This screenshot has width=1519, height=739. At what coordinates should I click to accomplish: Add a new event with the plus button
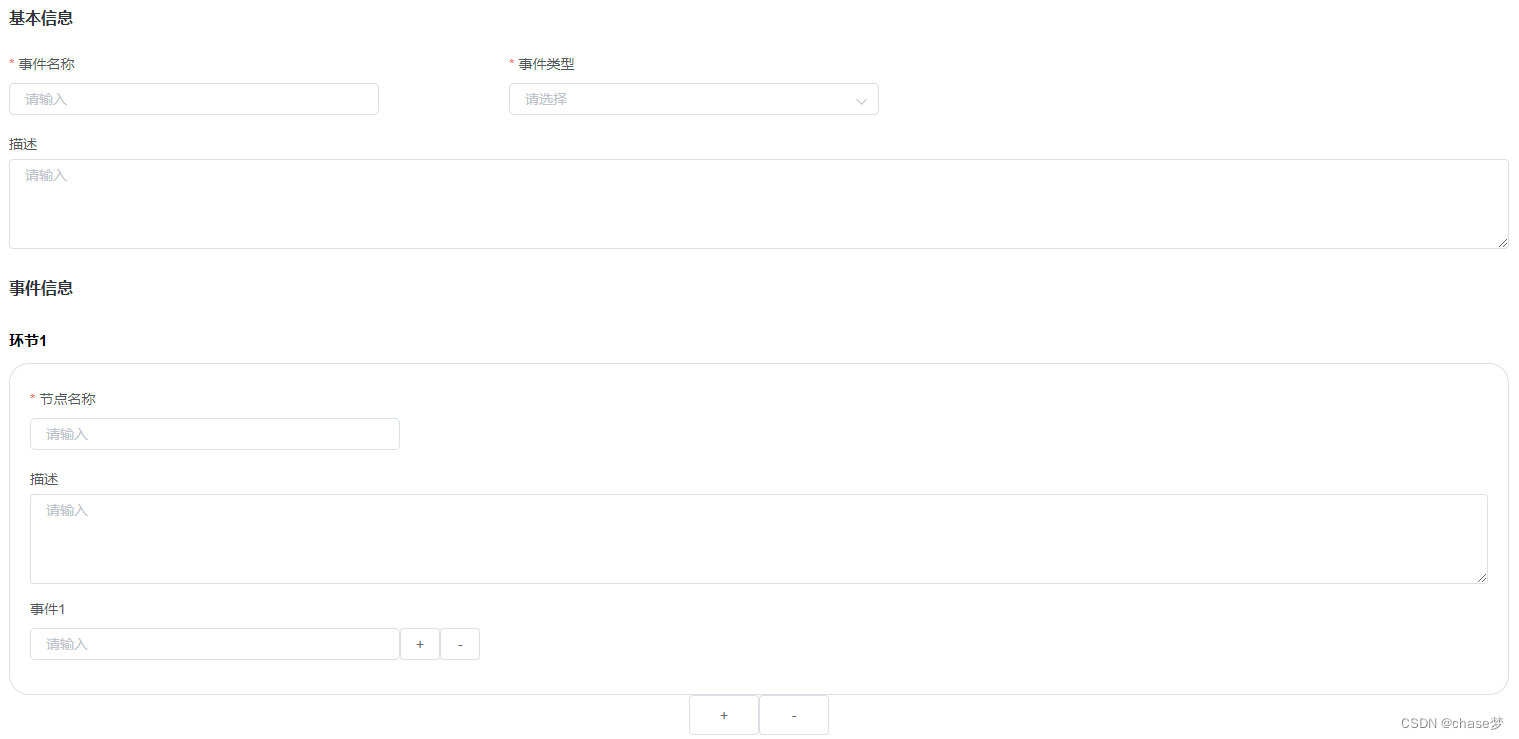click(420, 644)
